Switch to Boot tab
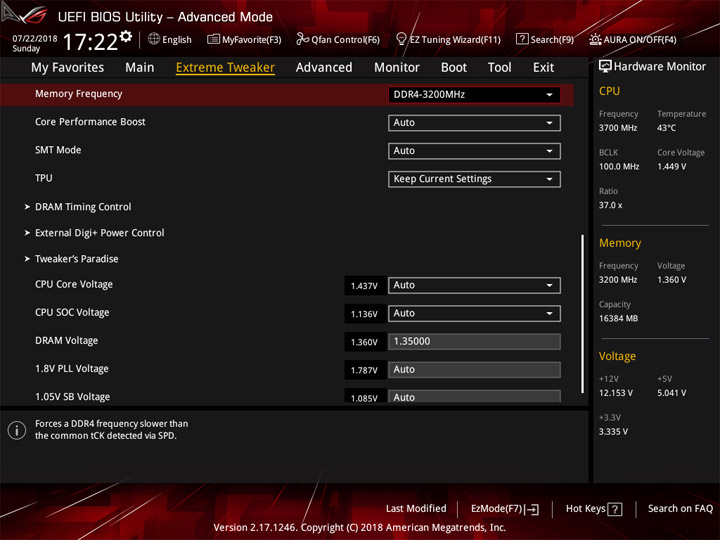Viewport: 720px width, 540px height. 454,68
